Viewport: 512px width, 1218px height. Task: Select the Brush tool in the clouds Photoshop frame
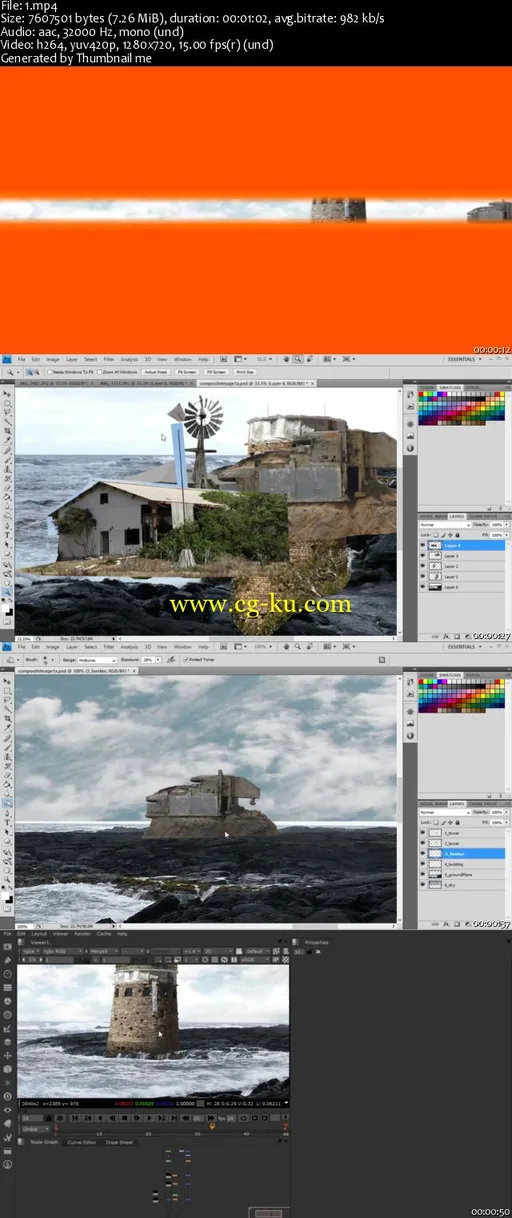pos(7,749)
